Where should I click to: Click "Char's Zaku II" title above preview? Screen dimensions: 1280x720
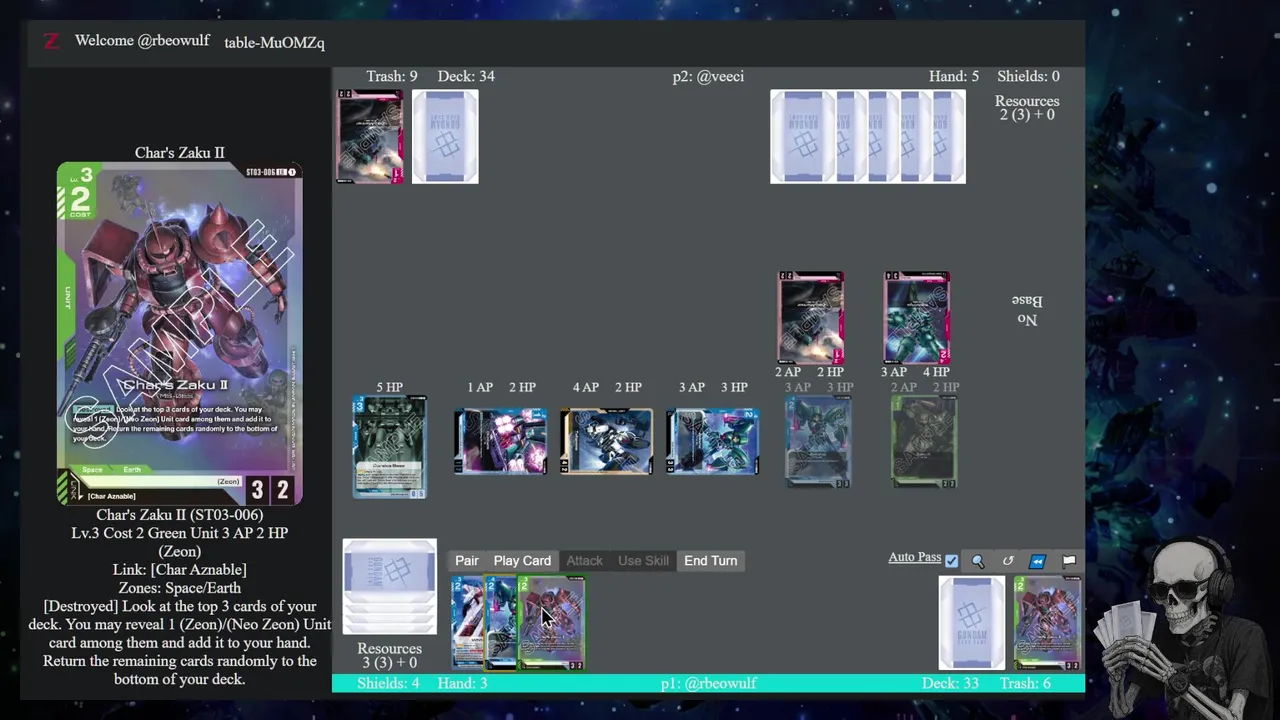tap(180, 152)
